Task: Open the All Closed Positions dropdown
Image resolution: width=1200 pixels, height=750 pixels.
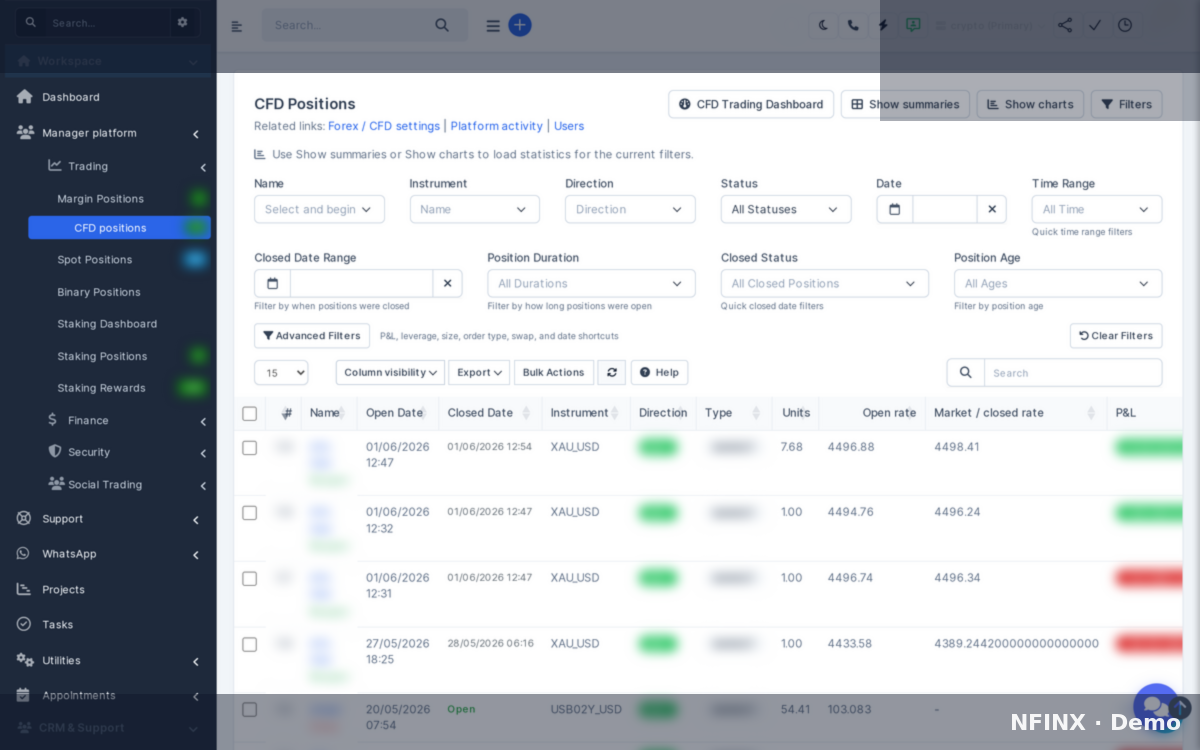Action: point(825,283)
